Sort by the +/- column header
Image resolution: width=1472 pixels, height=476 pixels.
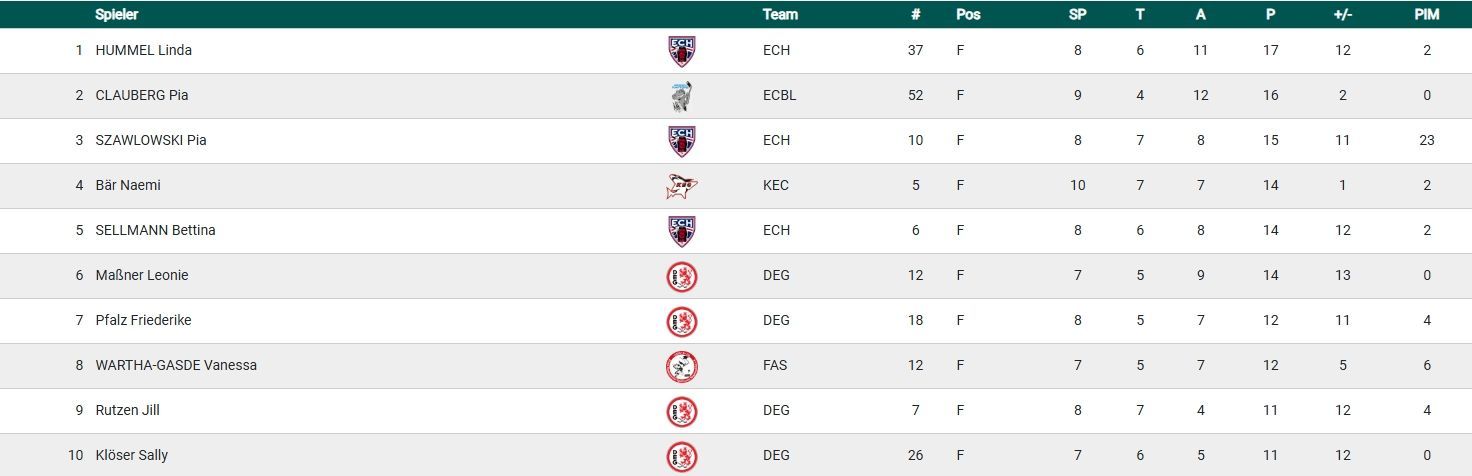[x=1342, y=14]
